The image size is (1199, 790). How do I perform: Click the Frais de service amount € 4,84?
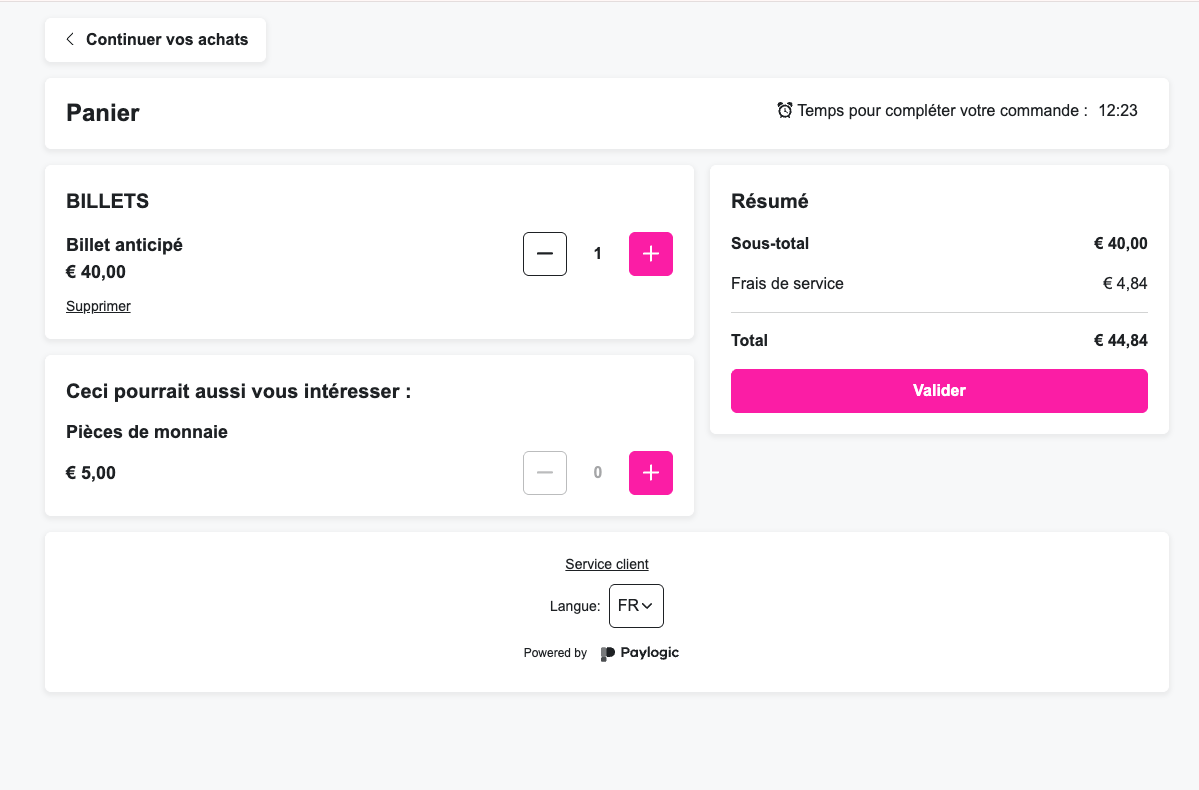coord(1125,284)
